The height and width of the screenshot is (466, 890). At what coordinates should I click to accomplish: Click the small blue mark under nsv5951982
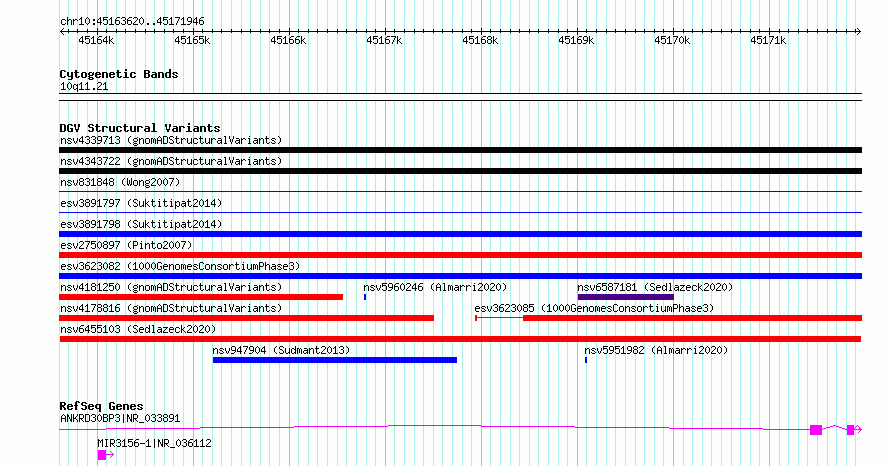(x=586, y=360)
